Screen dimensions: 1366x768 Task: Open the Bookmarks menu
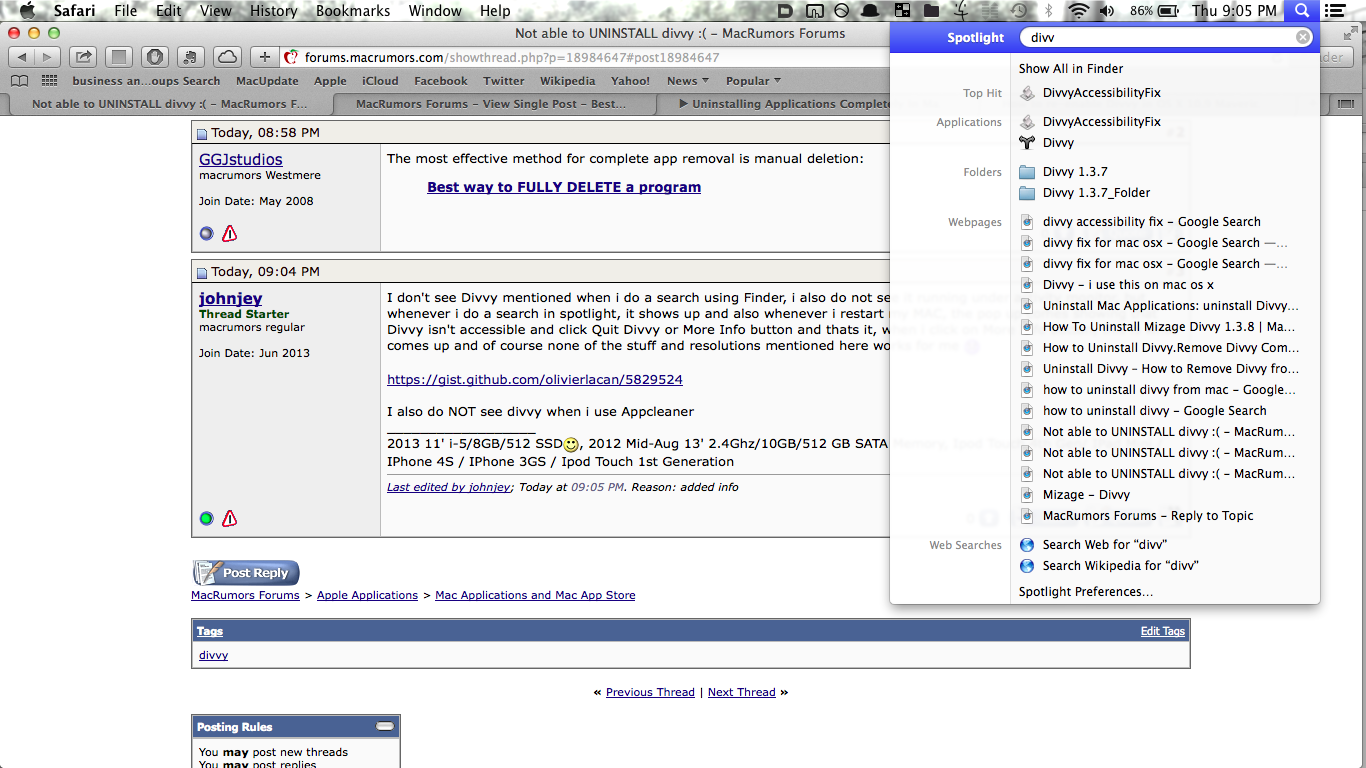(x=353, y=11)
